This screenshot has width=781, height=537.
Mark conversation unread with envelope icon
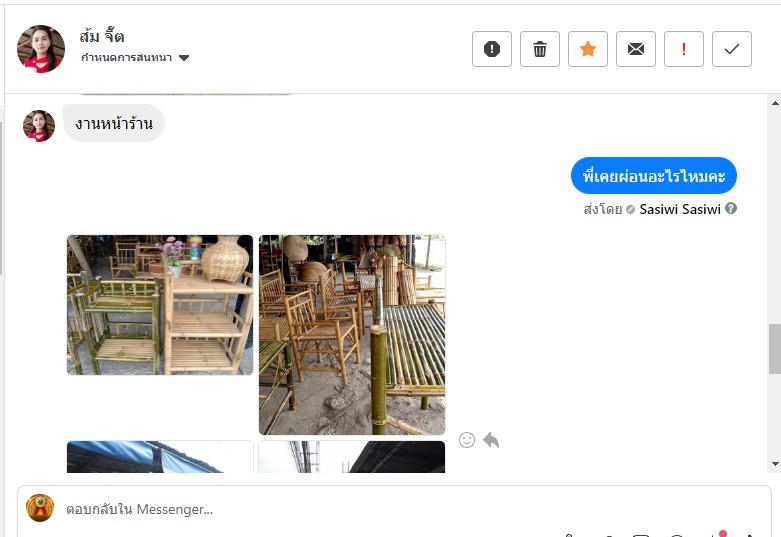(636, 49)
